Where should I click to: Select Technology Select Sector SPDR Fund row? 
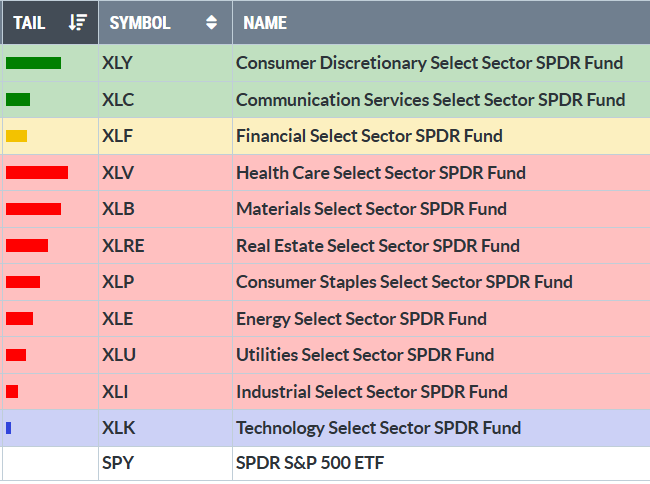[x=378, y=428]
